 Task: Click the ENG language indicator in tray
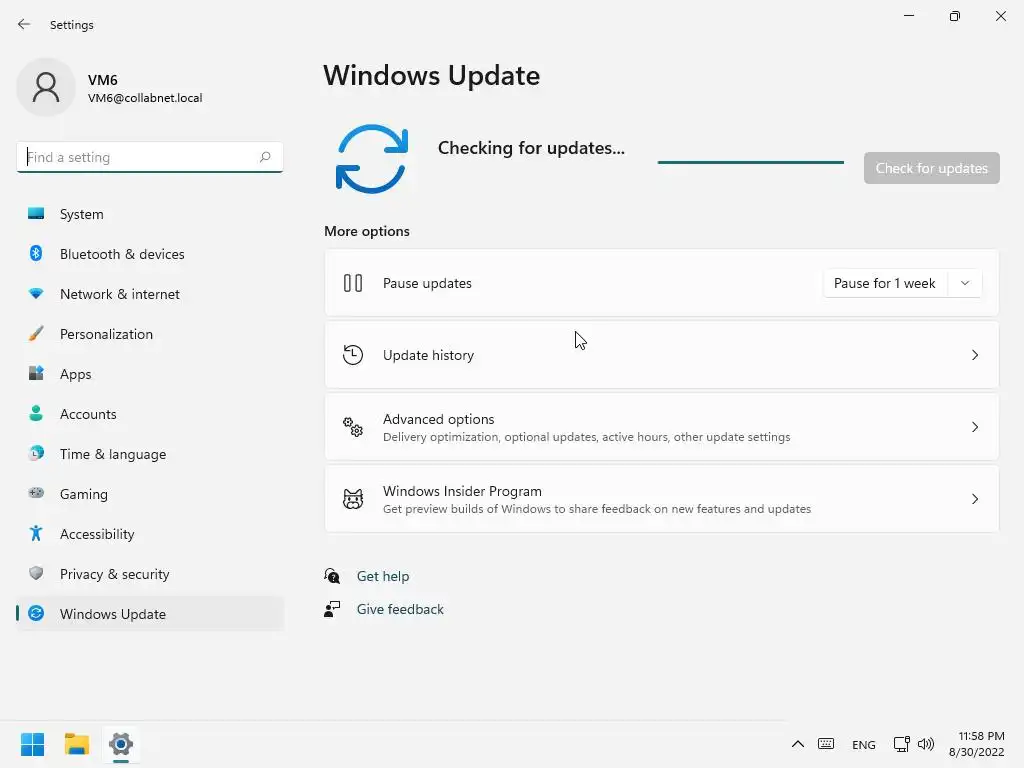[863, 744]
